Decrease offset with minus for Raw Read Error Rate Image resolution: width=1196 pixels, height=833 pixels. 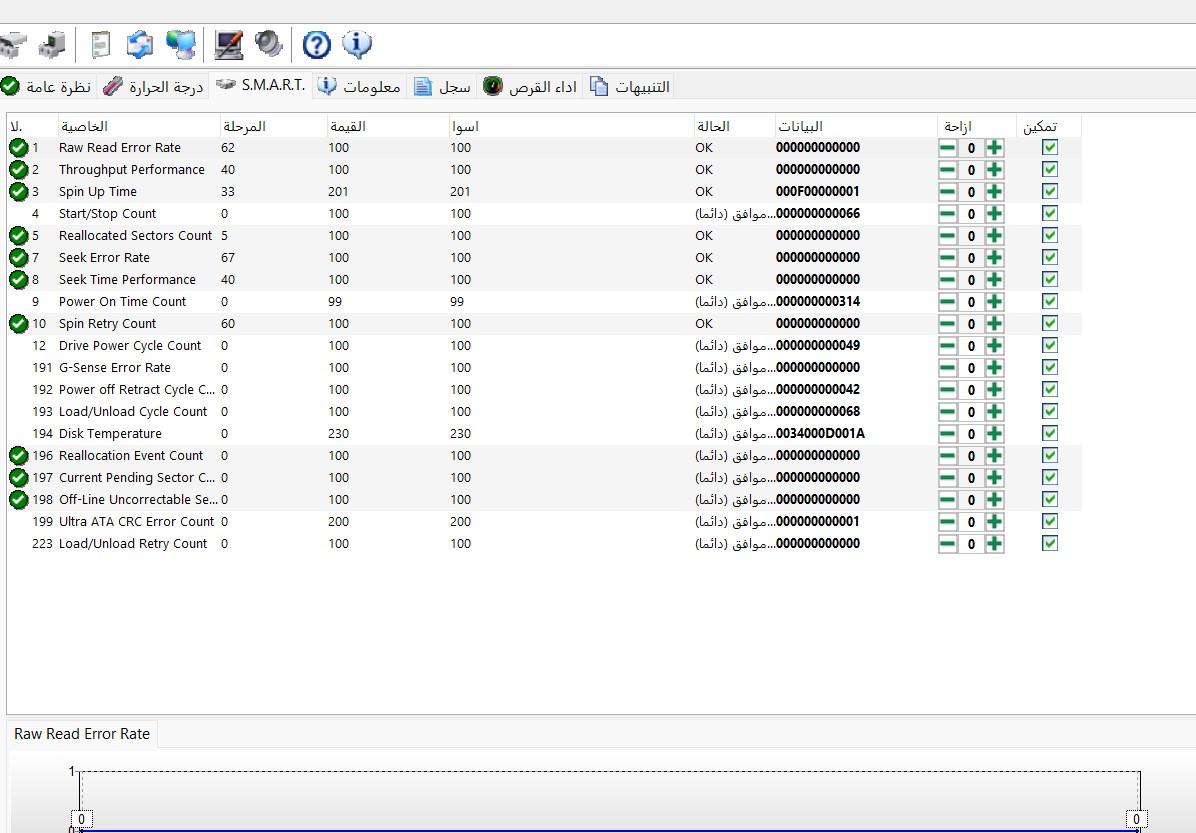pos(947,148)
